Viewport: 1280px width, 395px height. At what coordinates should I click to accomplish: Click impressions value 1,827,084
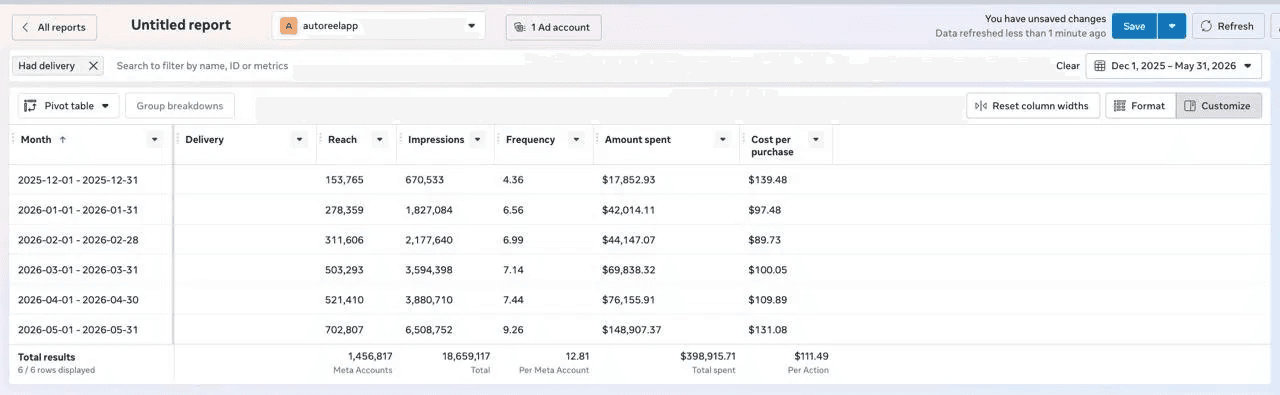click(x=429, y=210)
